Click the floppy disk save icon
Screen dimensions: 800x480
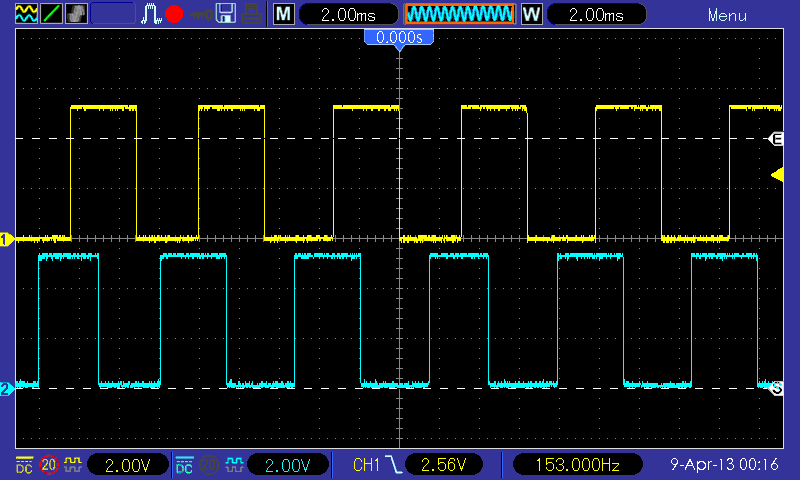(227, 14)
